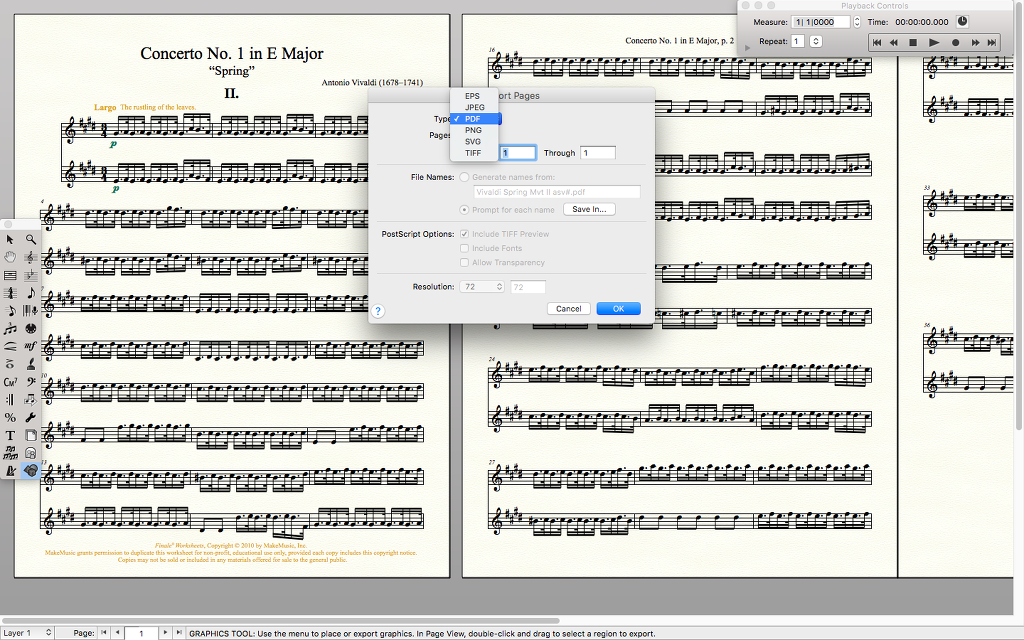Select the Mid-measure bass clef tool

tap(31, 382)
